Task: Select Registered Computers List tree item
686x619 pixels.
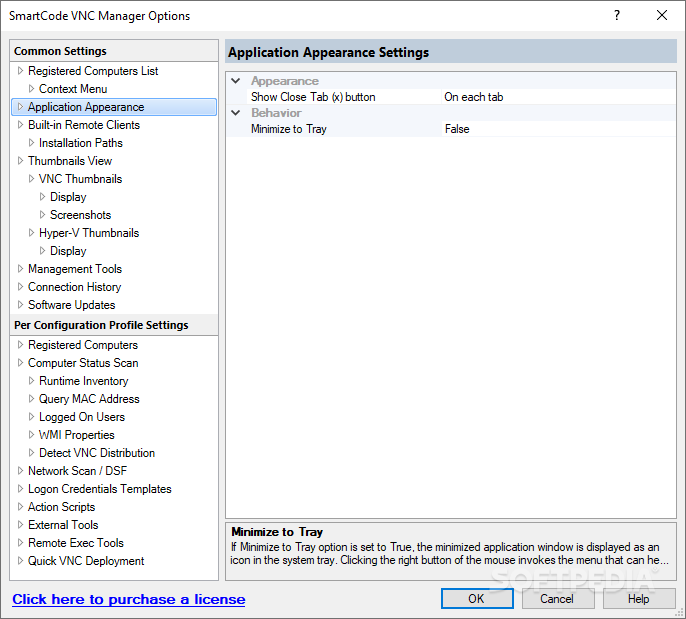Action: point(93,71)
